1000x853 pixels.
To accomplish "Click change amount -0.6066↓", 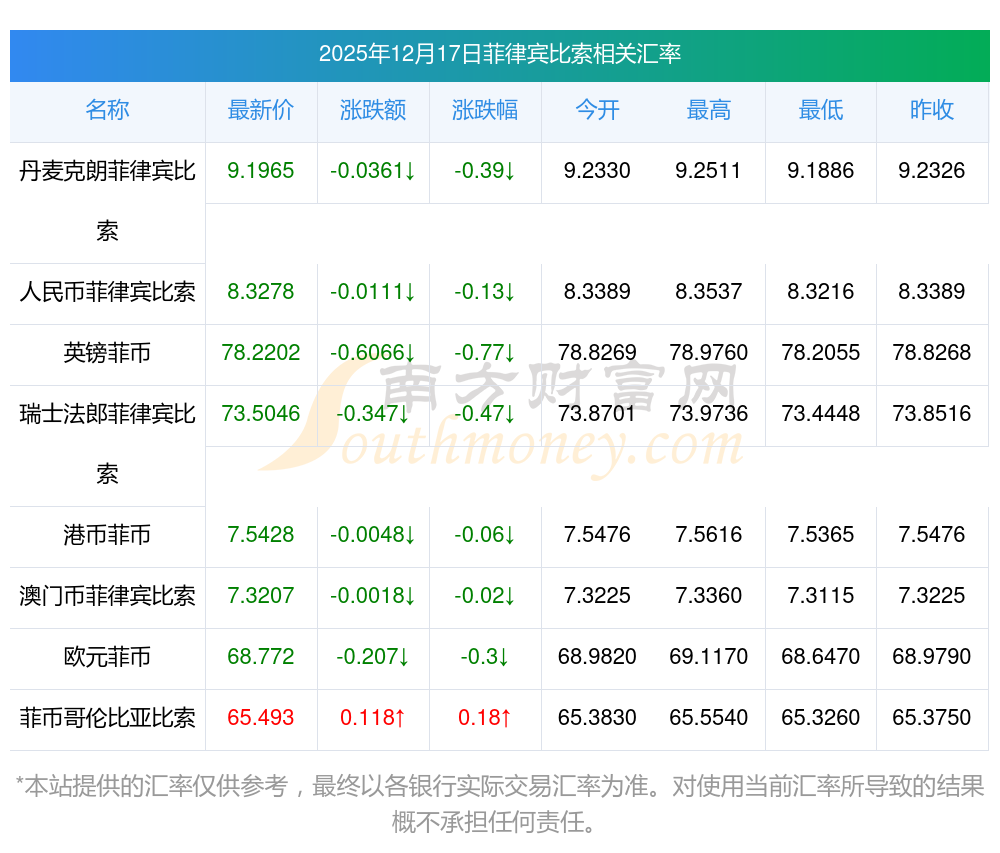I will pos(373,353).
